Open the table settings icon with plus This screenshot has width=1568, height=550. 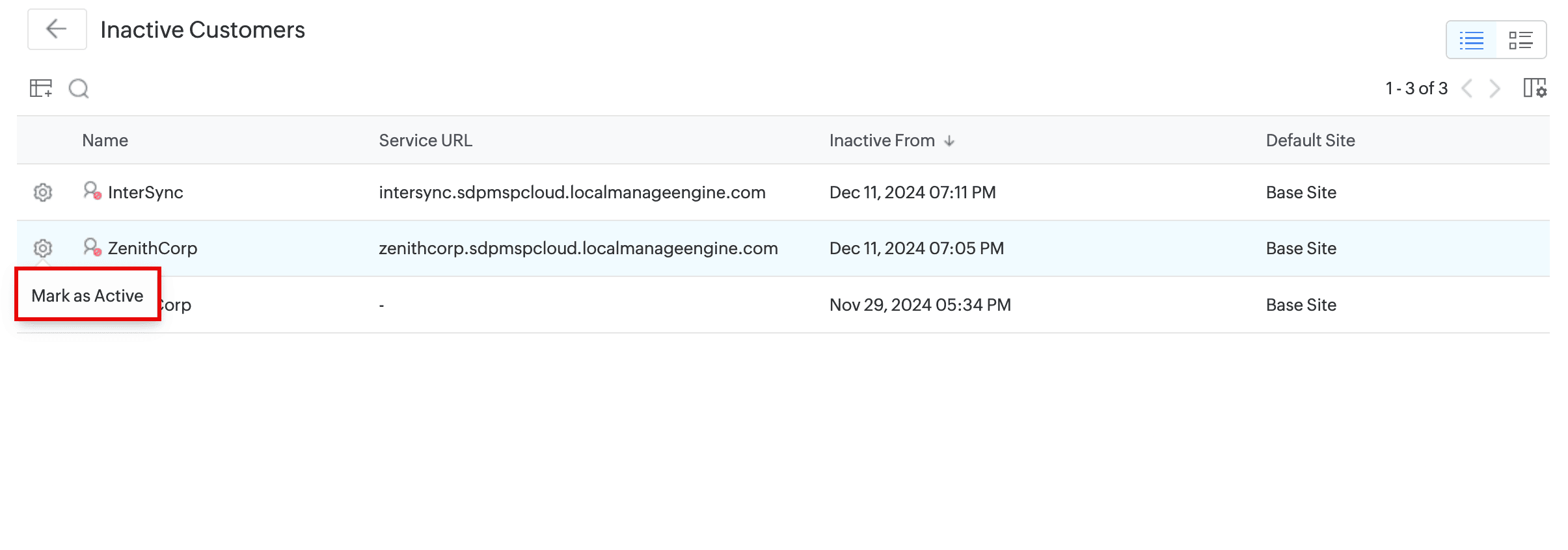pos(41,88)
